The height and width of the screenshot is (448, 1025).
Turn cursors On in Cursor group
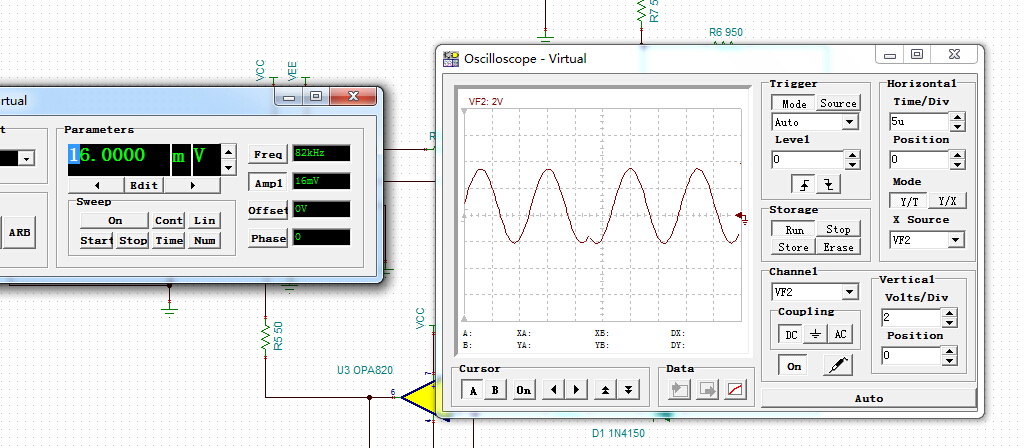(x=524, y=390)
